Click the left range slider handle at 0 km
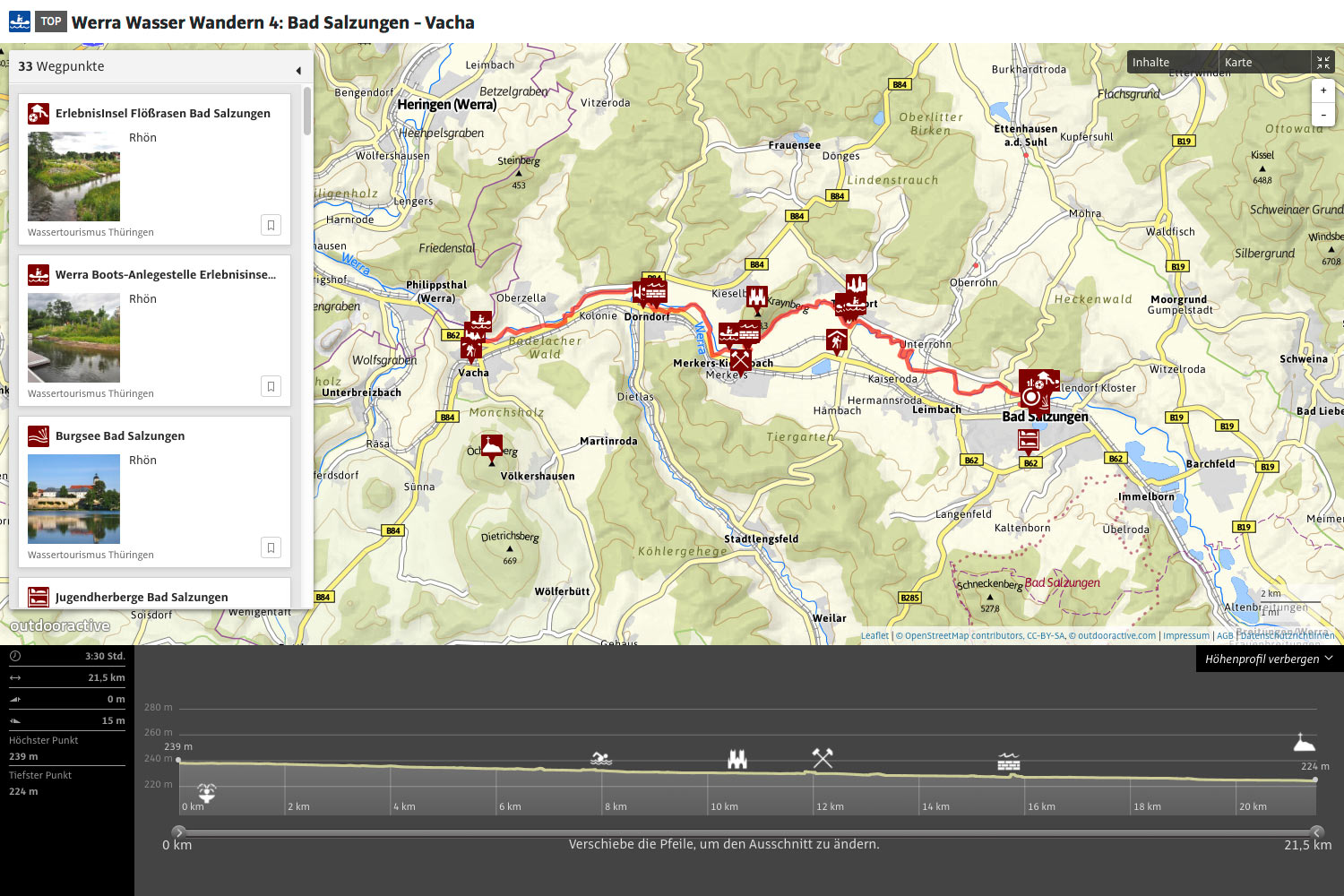The width and height of the screenshot is (1344, 896). [178, 831]
